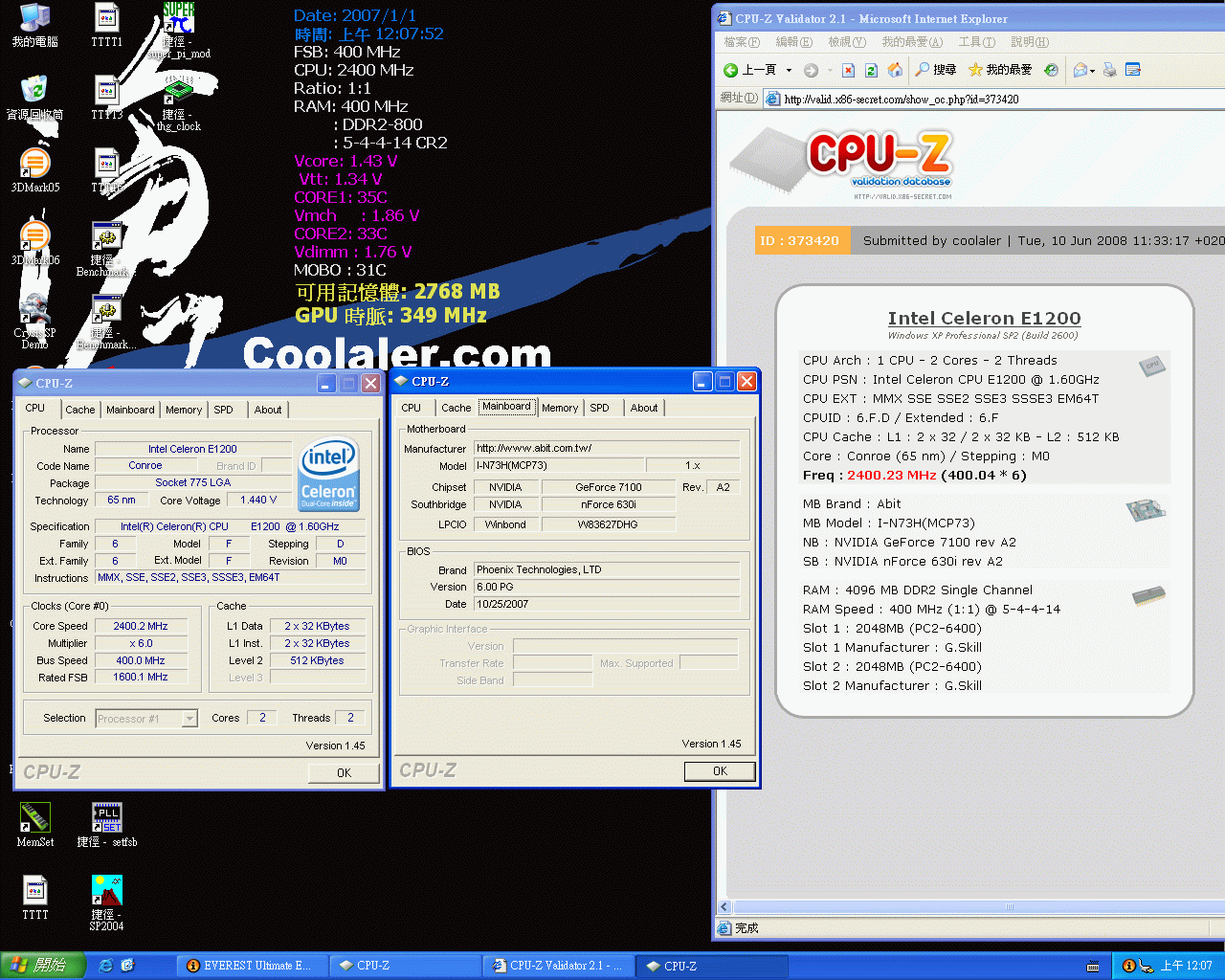Image resolution: width=1225 pixels, height=980 pixels.
Task: Open the 我的最愛 favorites star button
Action: 1000,70
